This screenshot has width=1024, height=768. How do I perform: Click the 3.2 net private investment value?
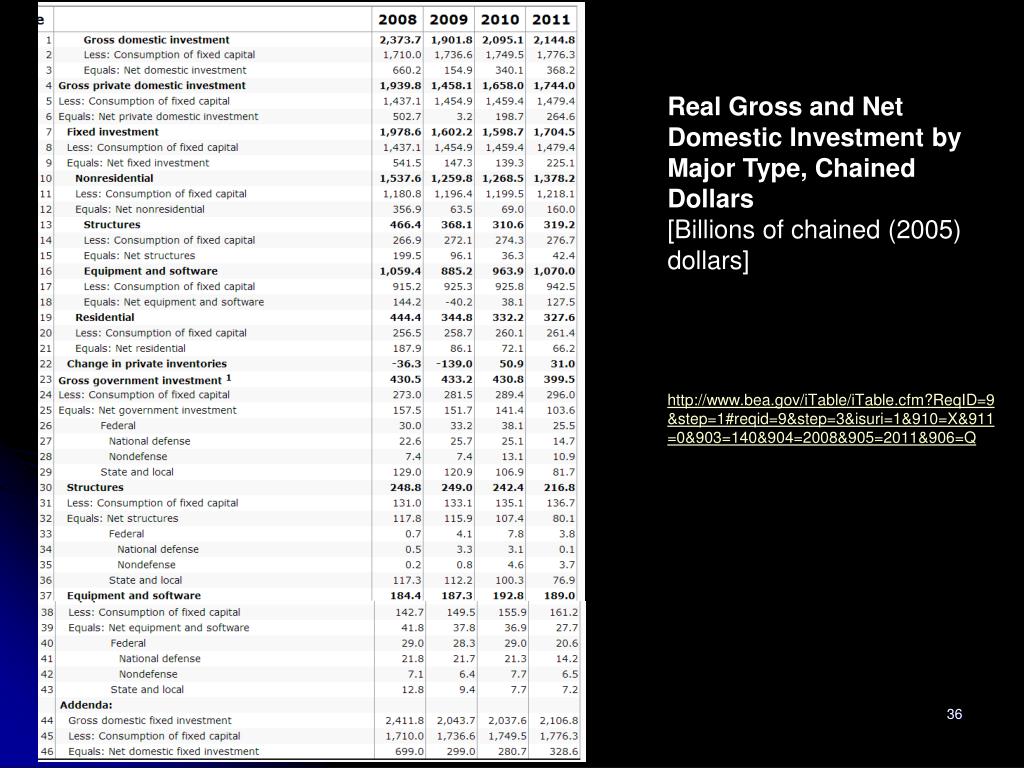tap(464, 117)
